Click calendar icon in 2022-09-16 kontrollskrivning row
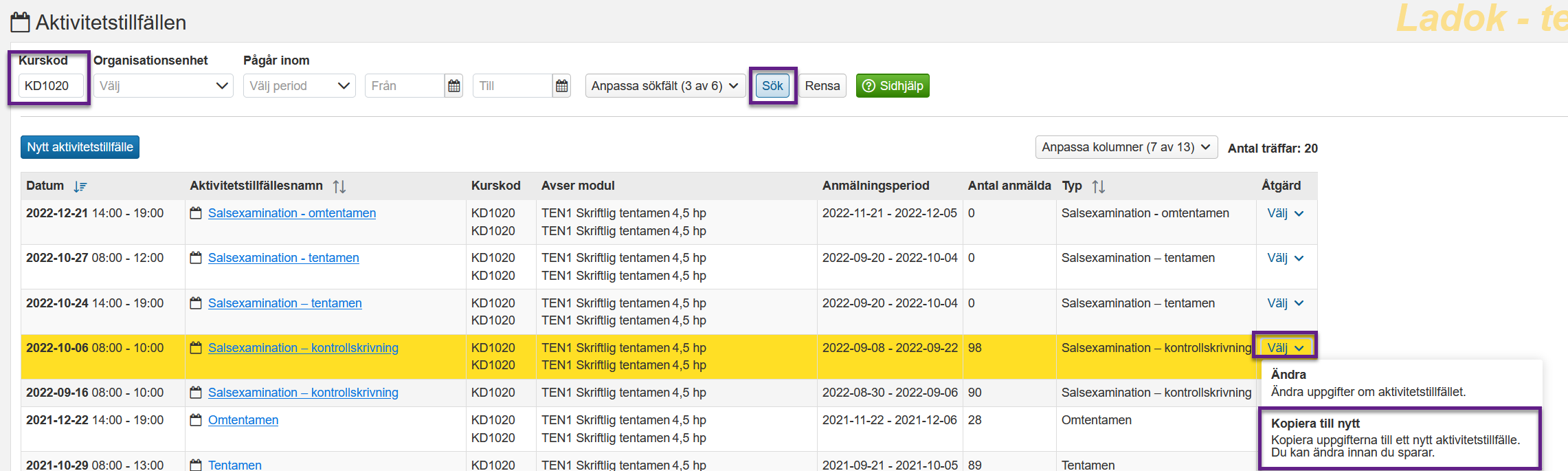1568x471 pixels. pos(196,393)
